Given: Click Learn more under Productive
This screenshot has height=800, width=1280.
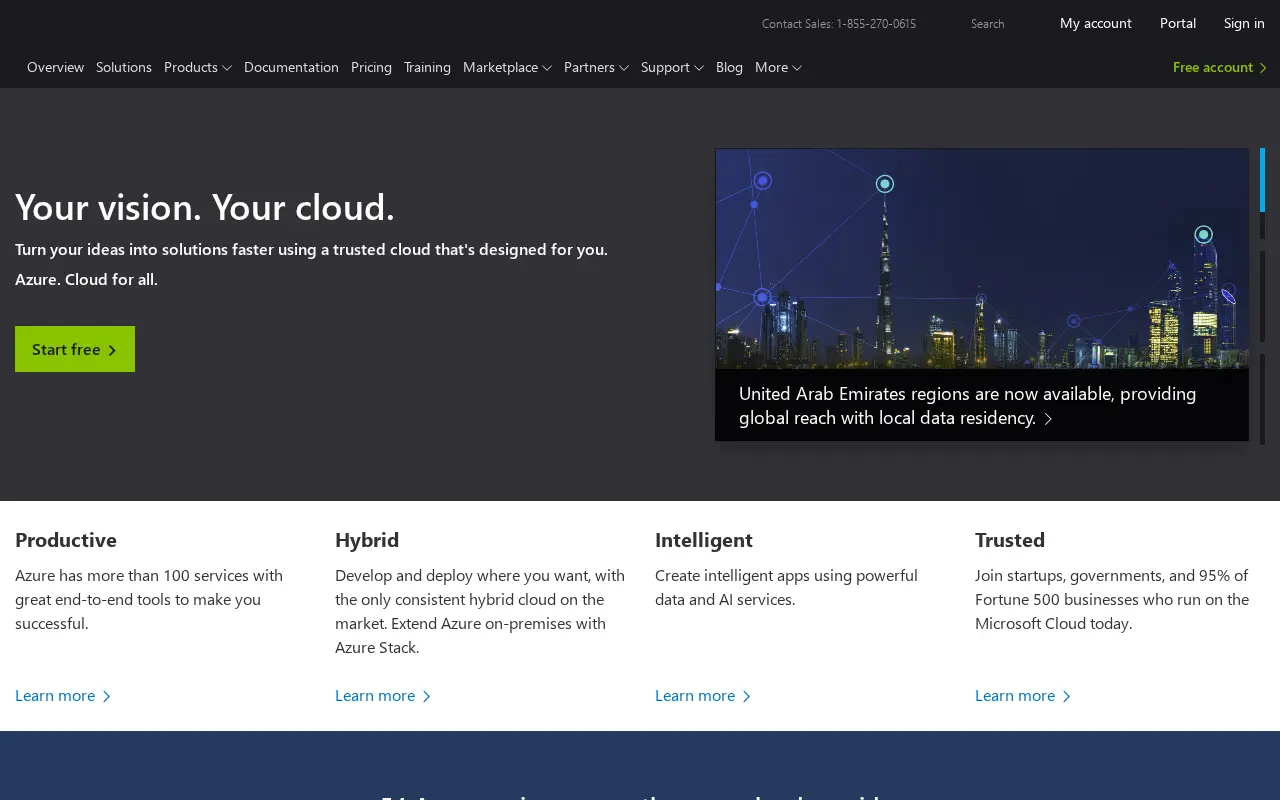Looking at the screenshot, I should [63, 696].
